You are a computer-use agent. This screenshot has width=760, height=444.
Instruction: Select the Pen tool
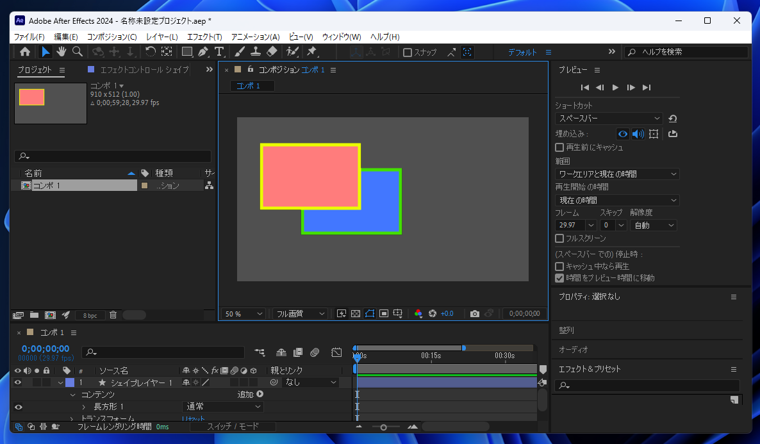(x=203, y=52)
